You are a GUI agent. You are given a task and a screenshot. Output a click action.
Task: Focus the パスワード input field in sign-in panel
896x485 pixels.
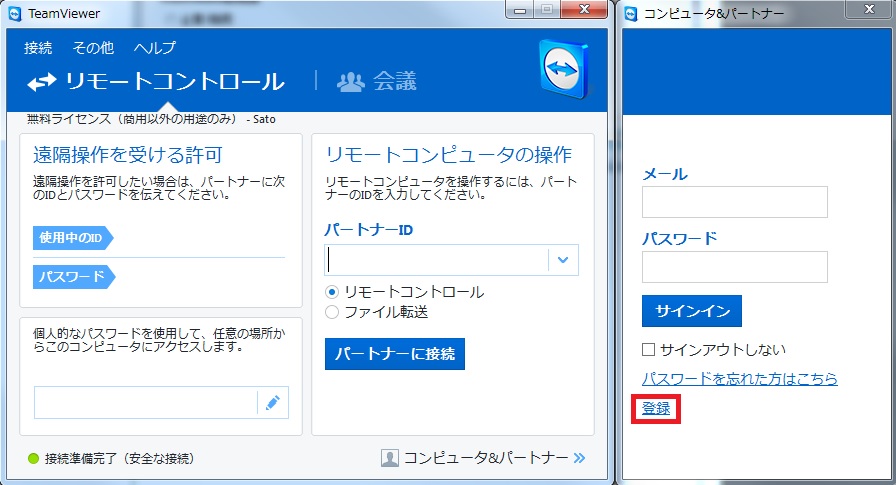click(x=734, y=267)
